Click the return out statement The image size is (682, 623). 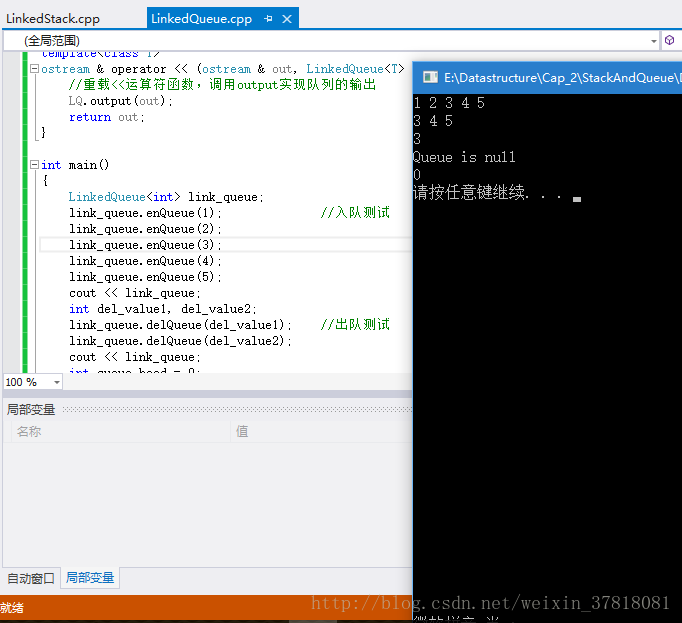pyautogui.click(x=107, y=117)
